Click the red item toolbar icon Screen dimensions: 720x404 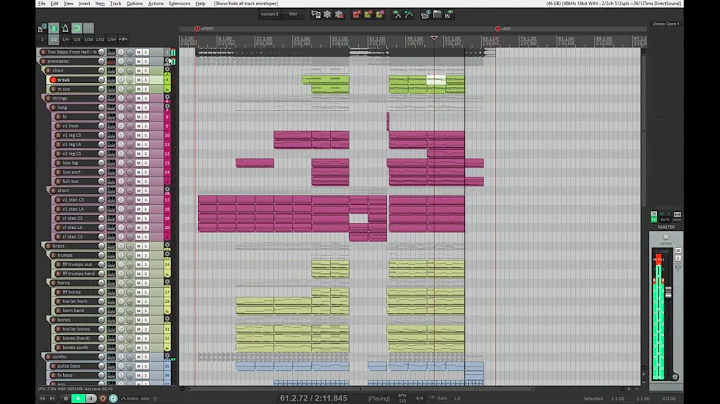[x=356, y=14]
